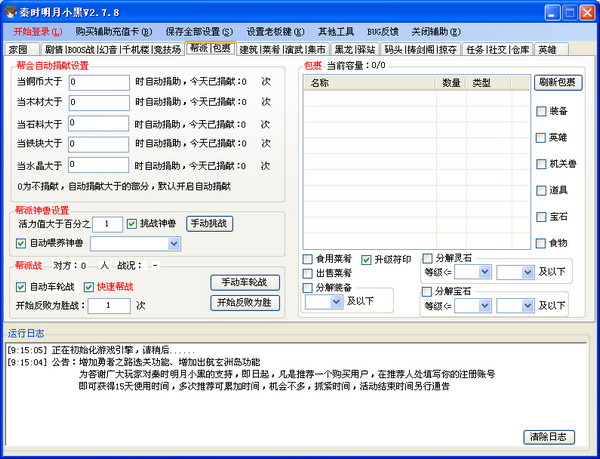Click the 活力值大于百分之 input box
600x459 pixels.
pyautogui.click(x=108, y=224)
